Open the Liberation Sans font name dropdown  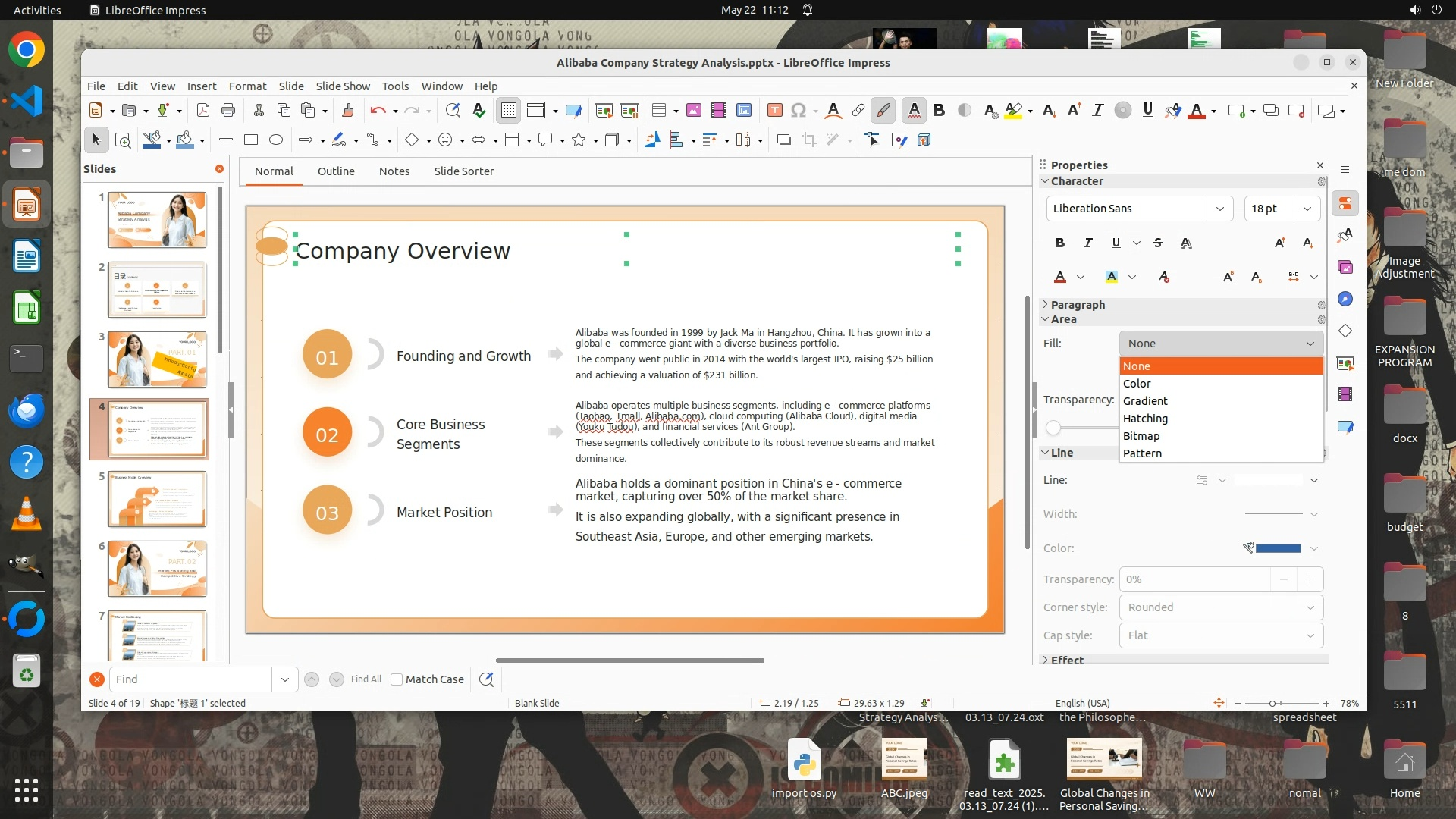[1219, 209]
